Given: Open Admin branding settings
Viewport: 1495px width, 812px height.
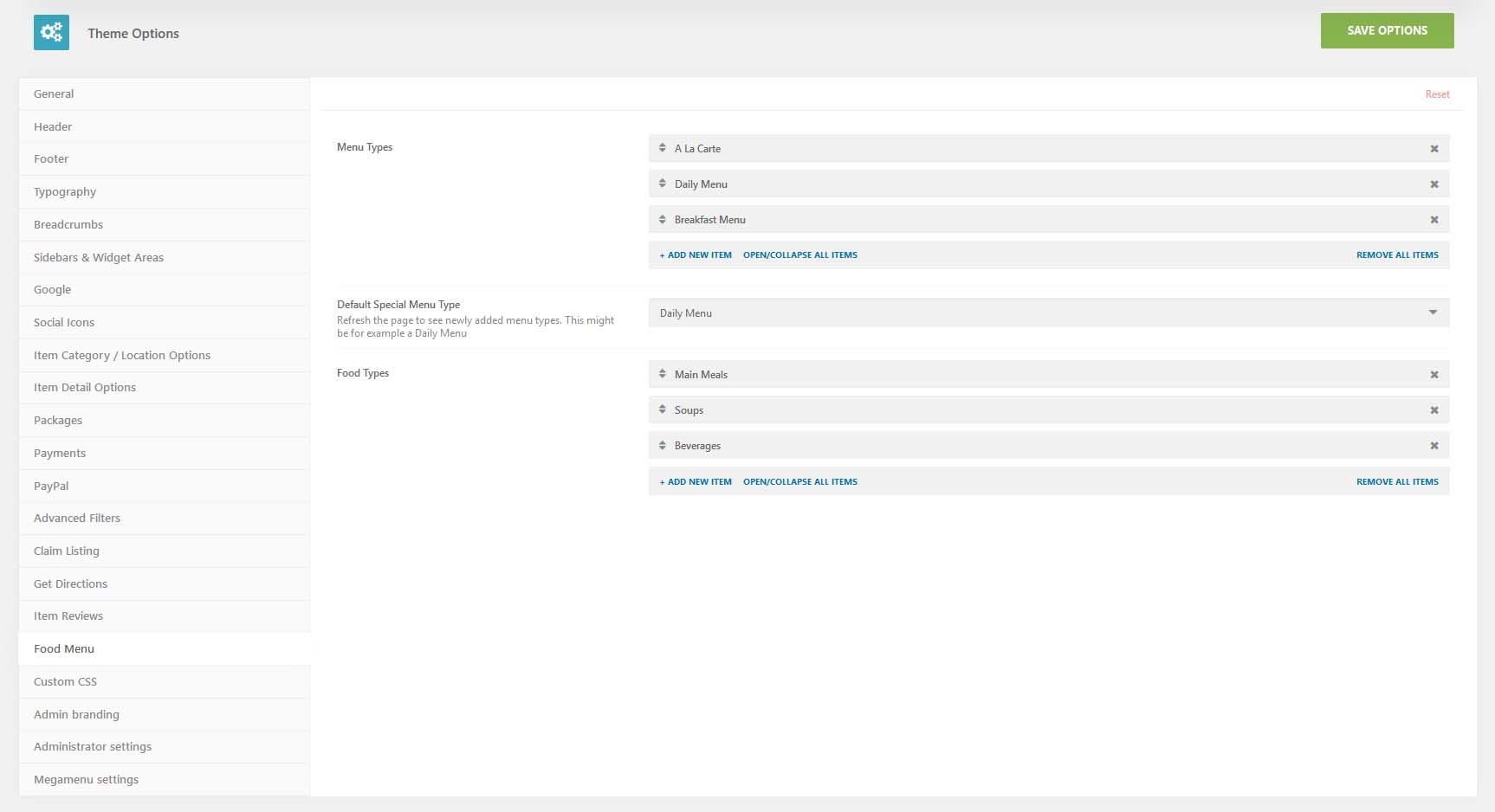Looking at the screenshot, I should [x=164, y=714].
